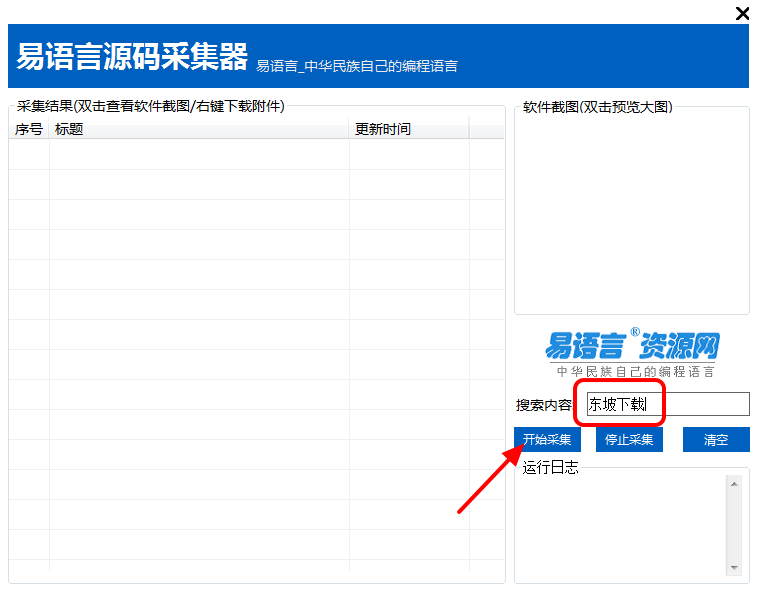Click the 软件截图 preview area
Screen dimensions: 758x593
[632, 213]
